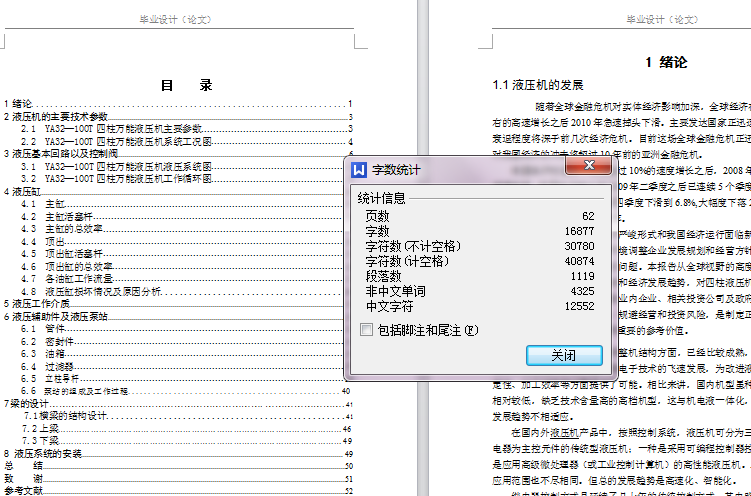Open TOC entry 2.1 四柱万能液压机主要参数

(x=187, y=129)
